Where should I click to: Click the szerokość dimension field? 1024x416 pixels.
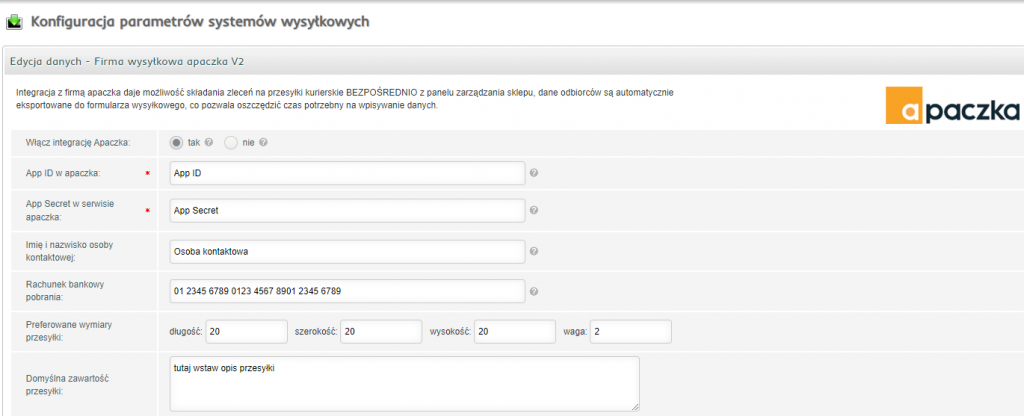(x=380, y=331)
